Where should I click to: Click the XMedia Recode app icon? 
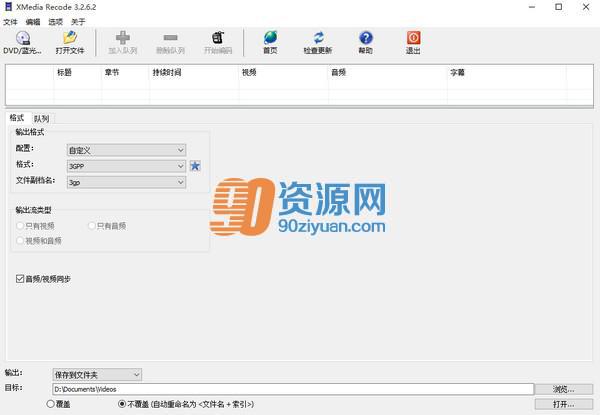point(8,7)
